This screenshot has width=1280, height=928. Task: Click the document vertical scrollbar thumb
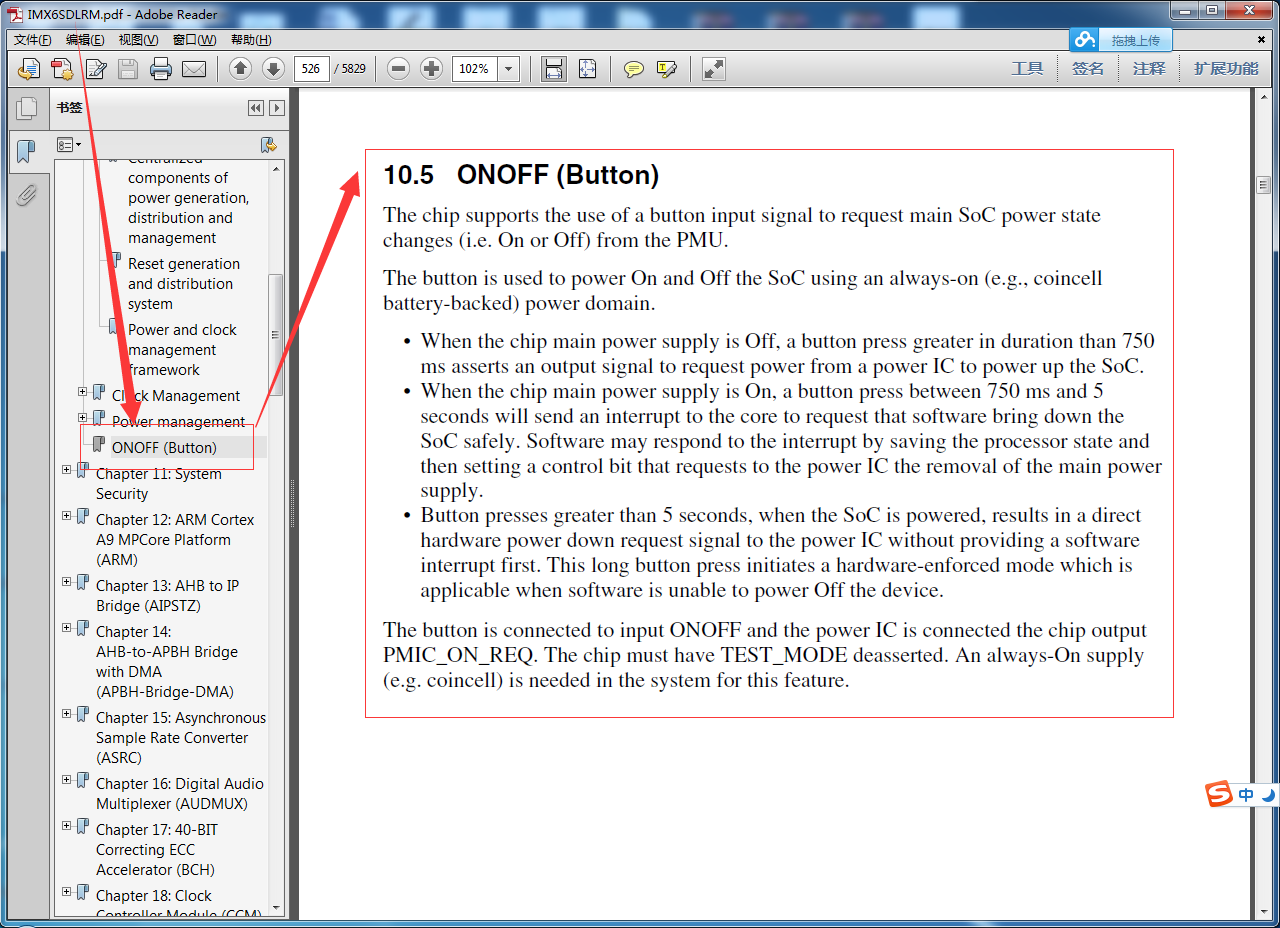tap(1264, 185)
